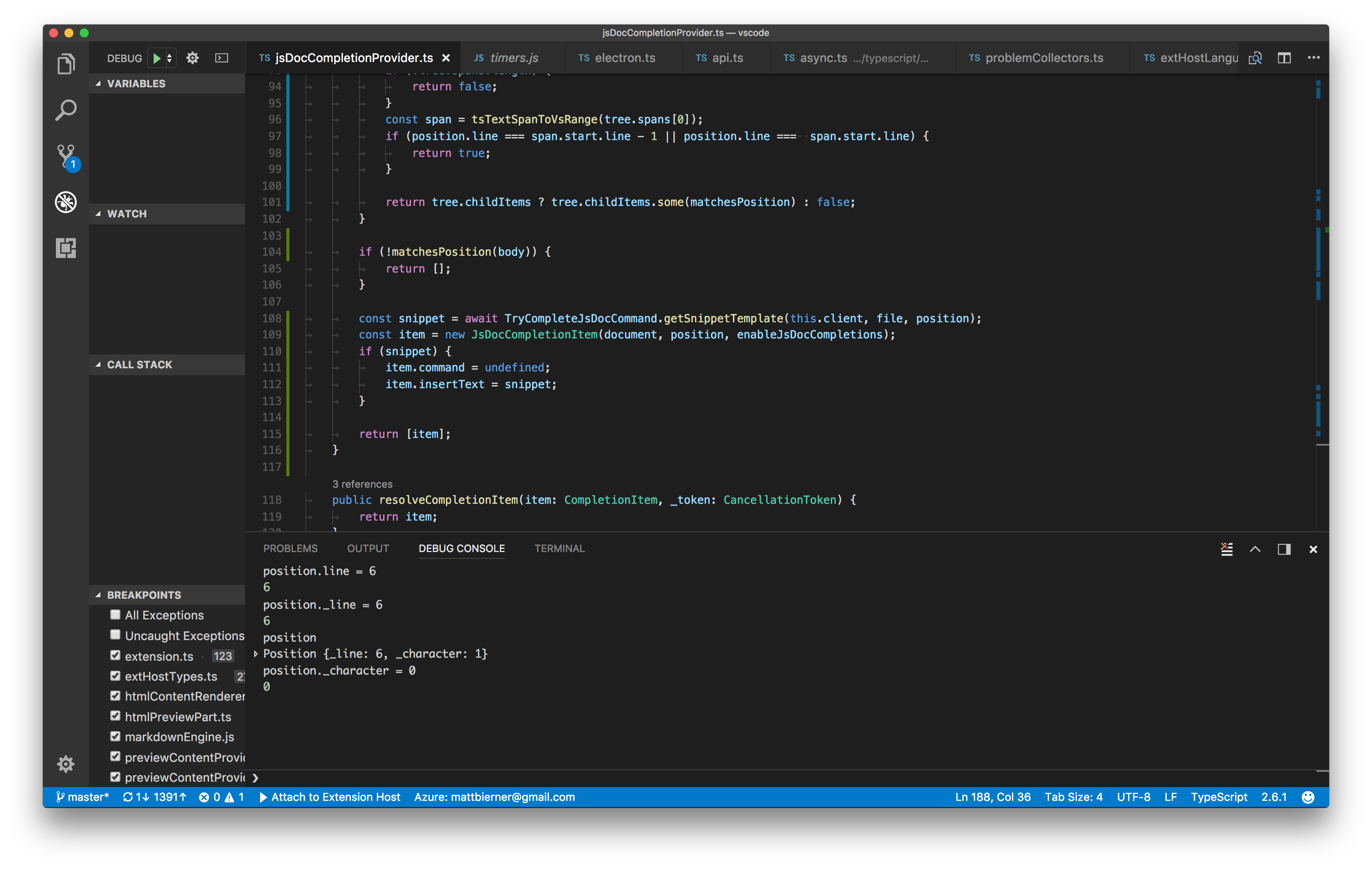Collapse the VARIABLES section
The image size is (1372, 869).
(99, 83)
